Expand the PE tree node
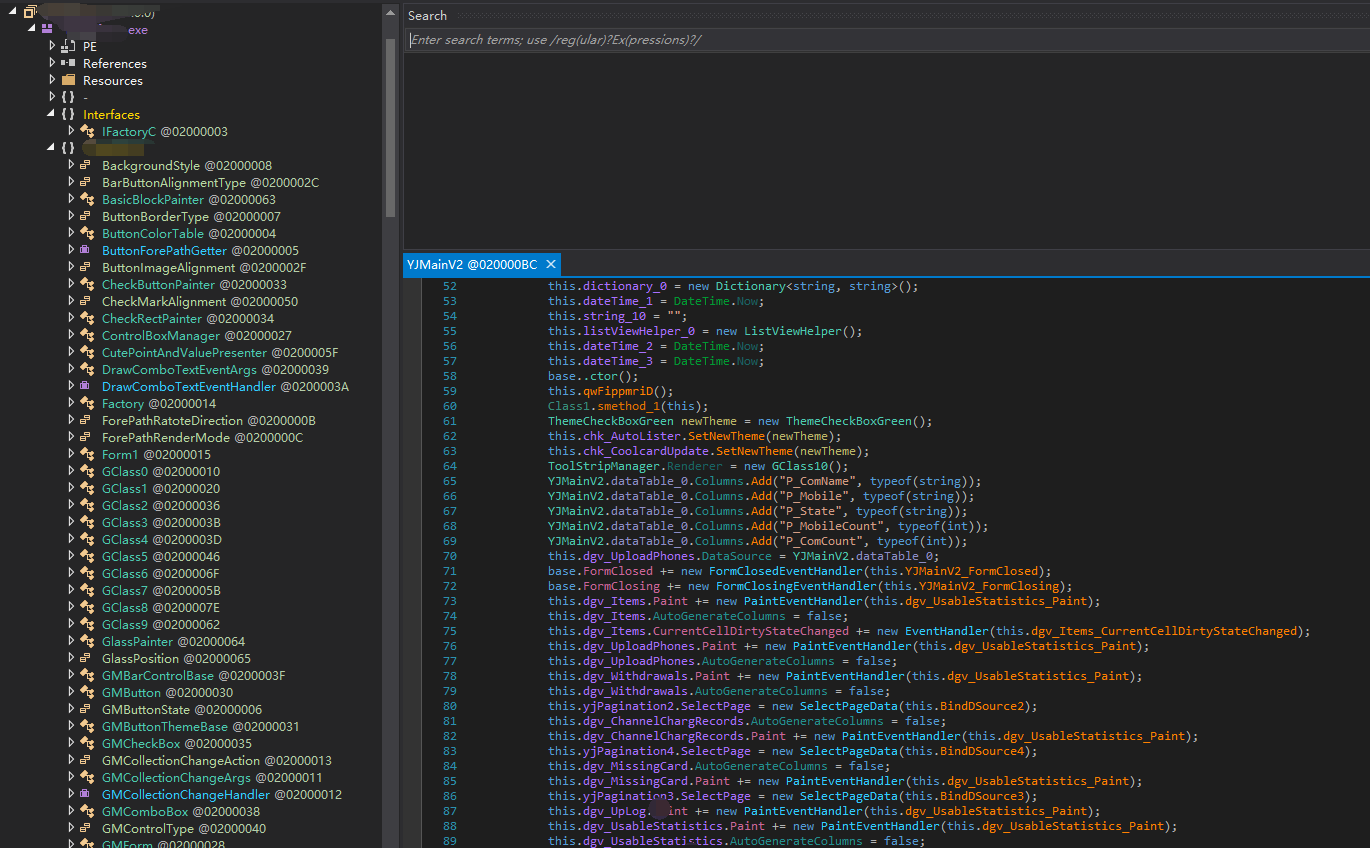Viewport: 1370px width, 848px height. pos(52,47)
